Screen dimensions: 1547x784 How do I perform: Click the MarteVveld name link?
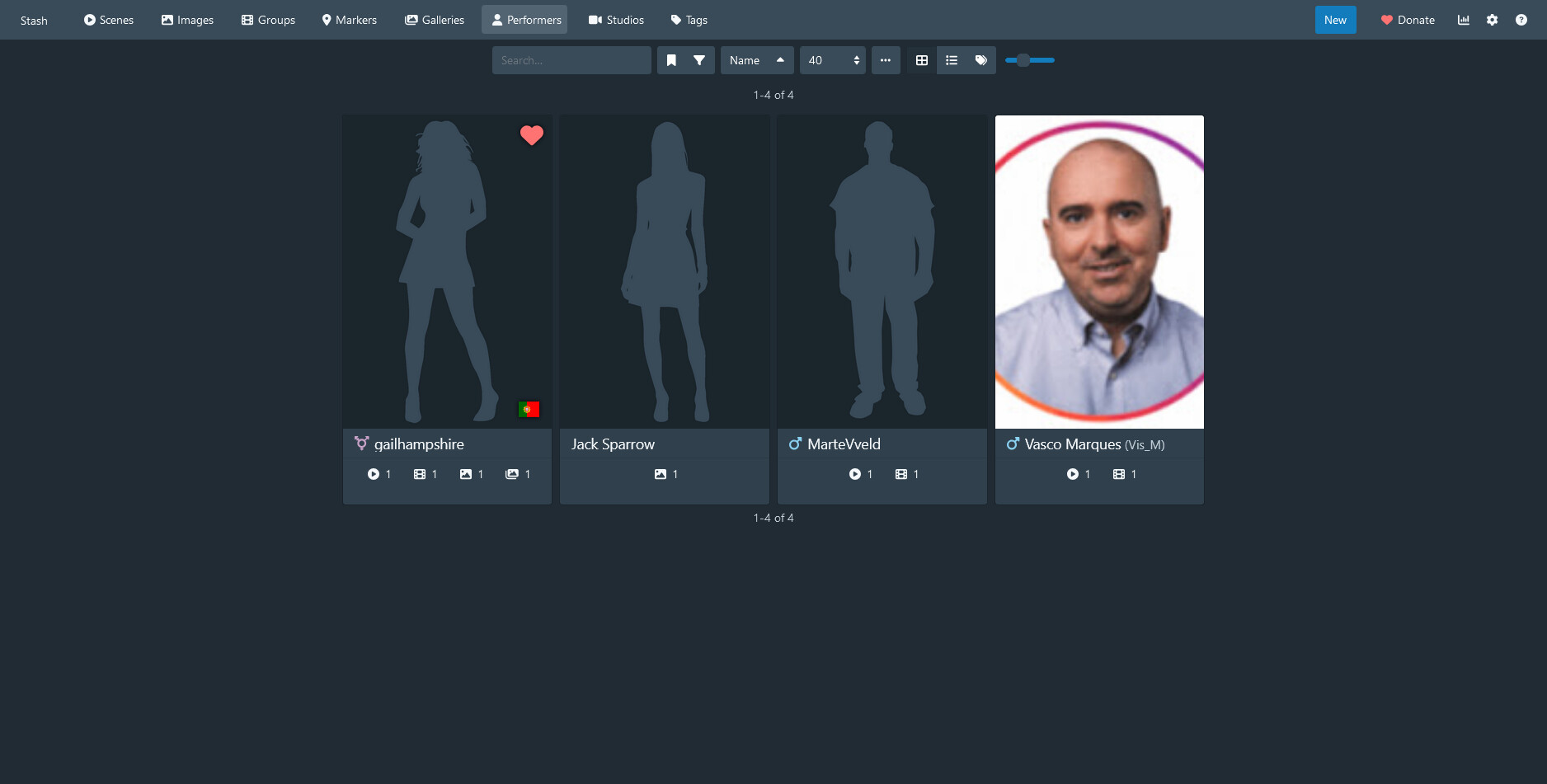click(844, 444)
